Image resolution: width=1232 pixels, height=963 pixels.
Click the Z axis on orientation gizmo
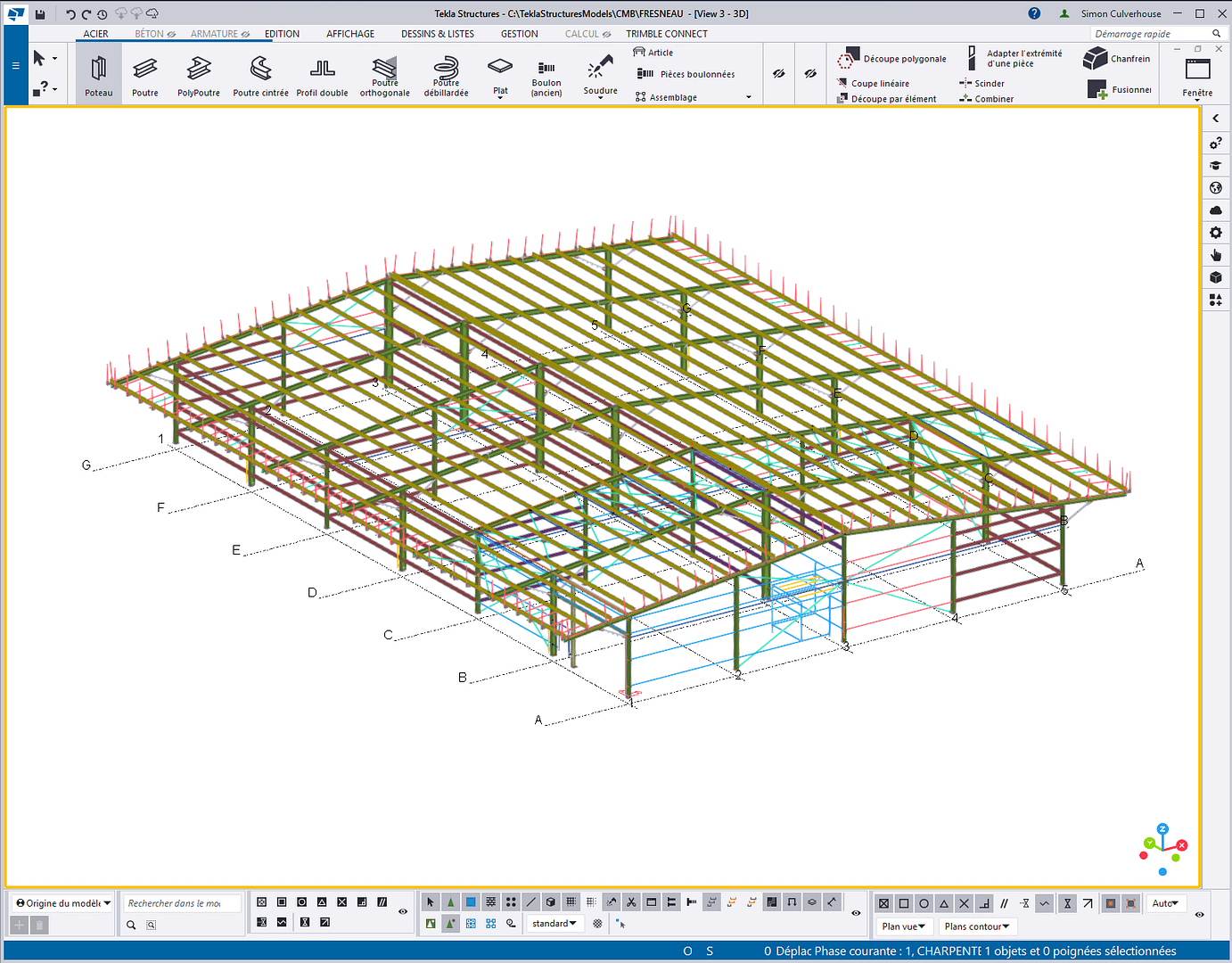coord(1162,829)
